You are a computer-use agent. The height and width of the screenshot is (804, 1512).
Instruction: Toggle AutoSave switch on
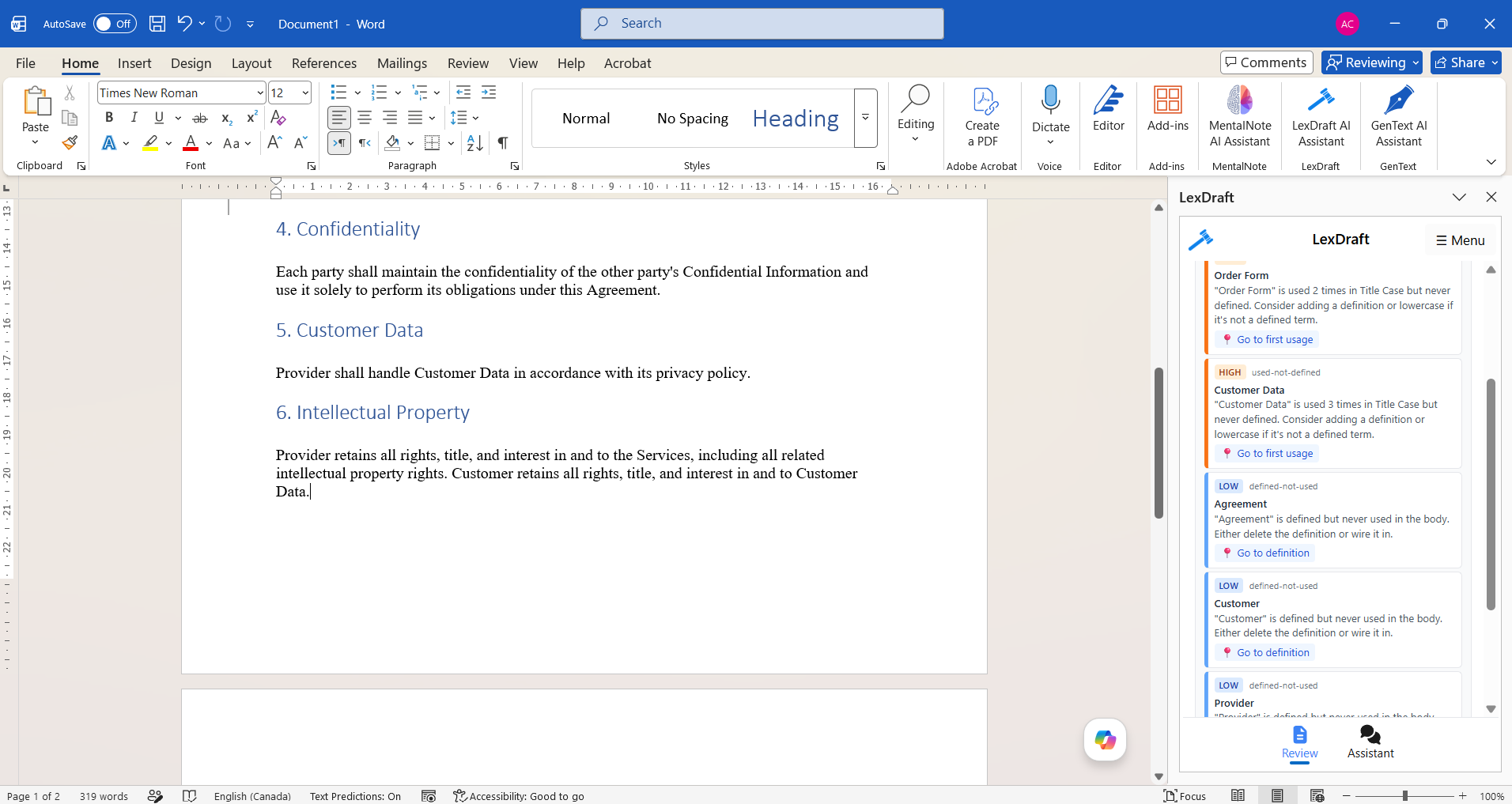click(x=115, y=24)
